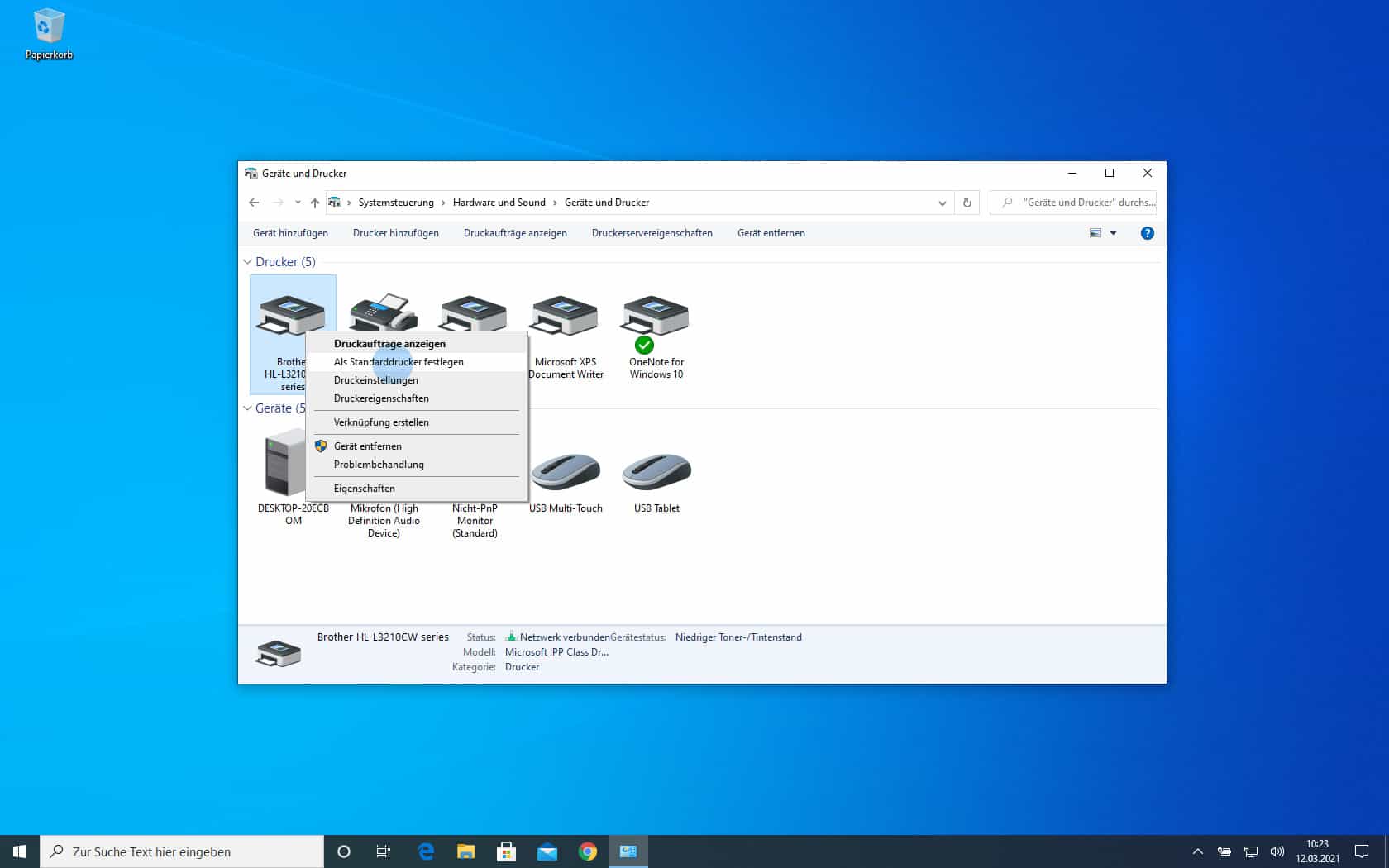Open Druckereigenschaften from context menu

pyautogui.click(x=417, y=398)
